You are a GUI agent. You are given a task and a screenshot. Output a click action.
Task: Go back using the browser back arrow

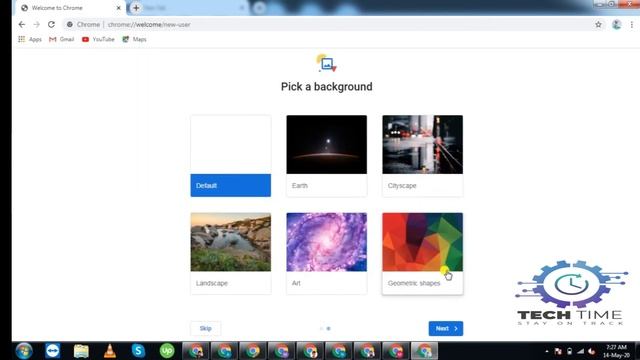pyautogui.click(x=22, y=24)
